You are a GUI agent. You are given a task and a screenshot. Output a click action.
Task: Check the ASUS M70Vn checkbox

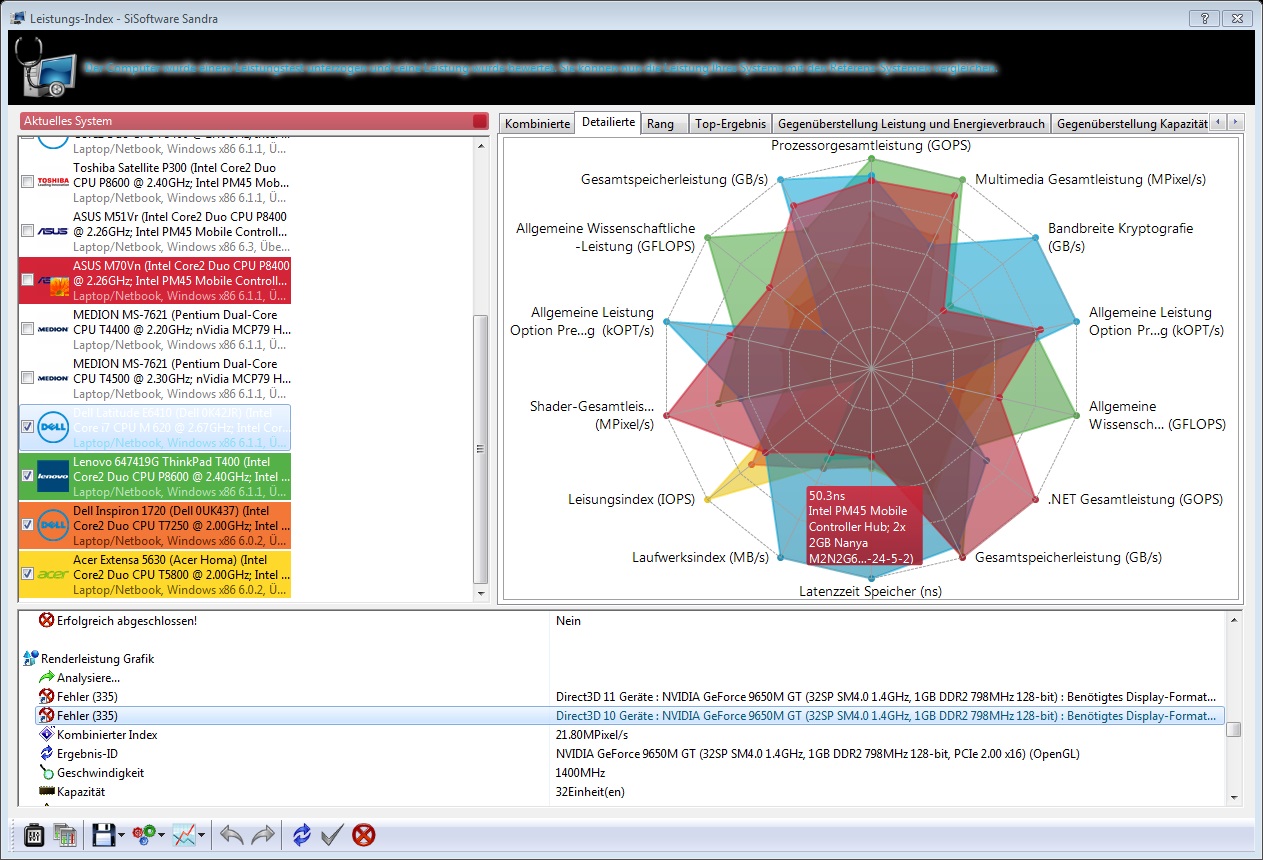[27, 280]
